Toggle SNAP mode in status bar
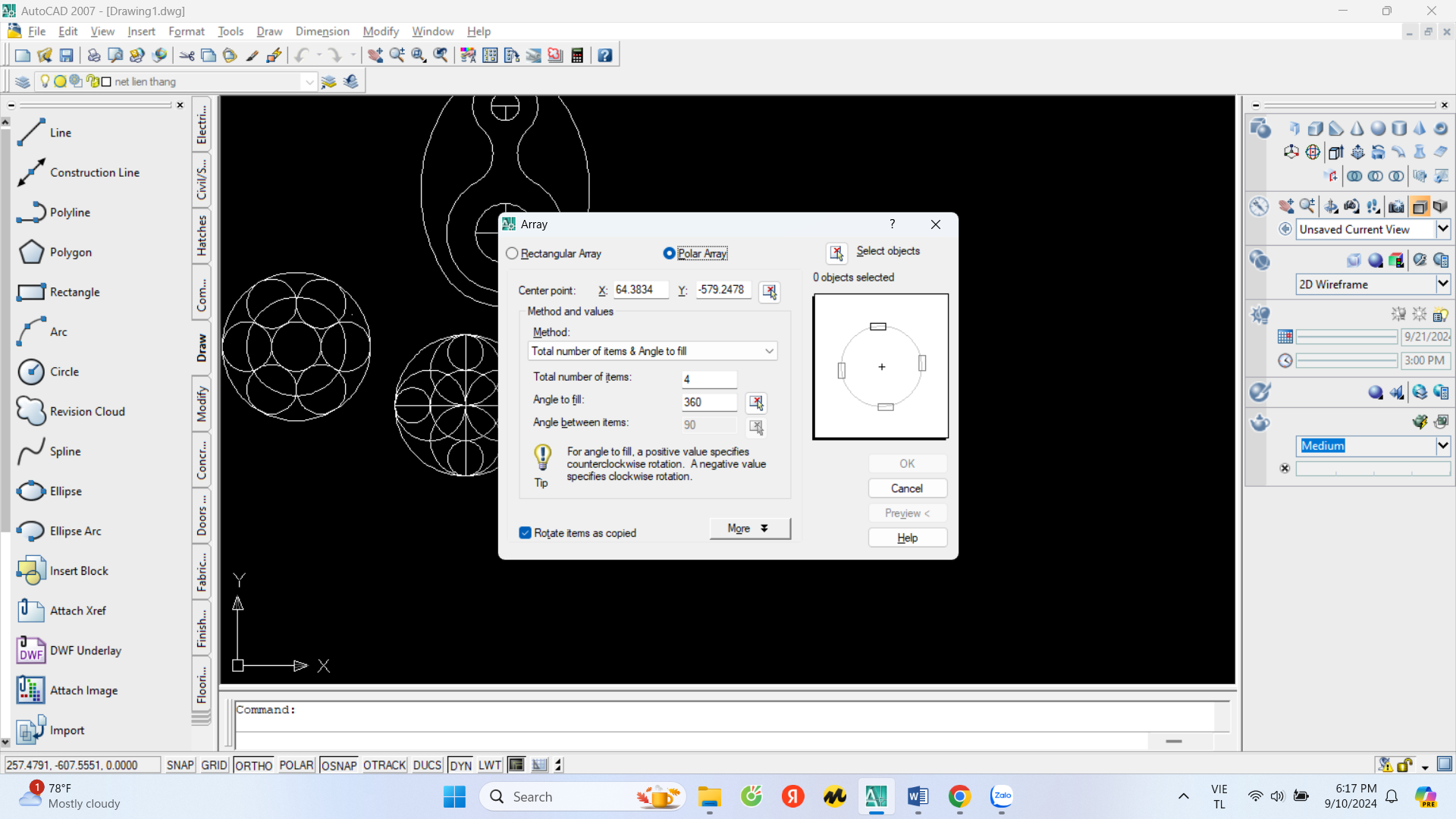Screen dimensions: 1456x819 click(x=180, y=765)
